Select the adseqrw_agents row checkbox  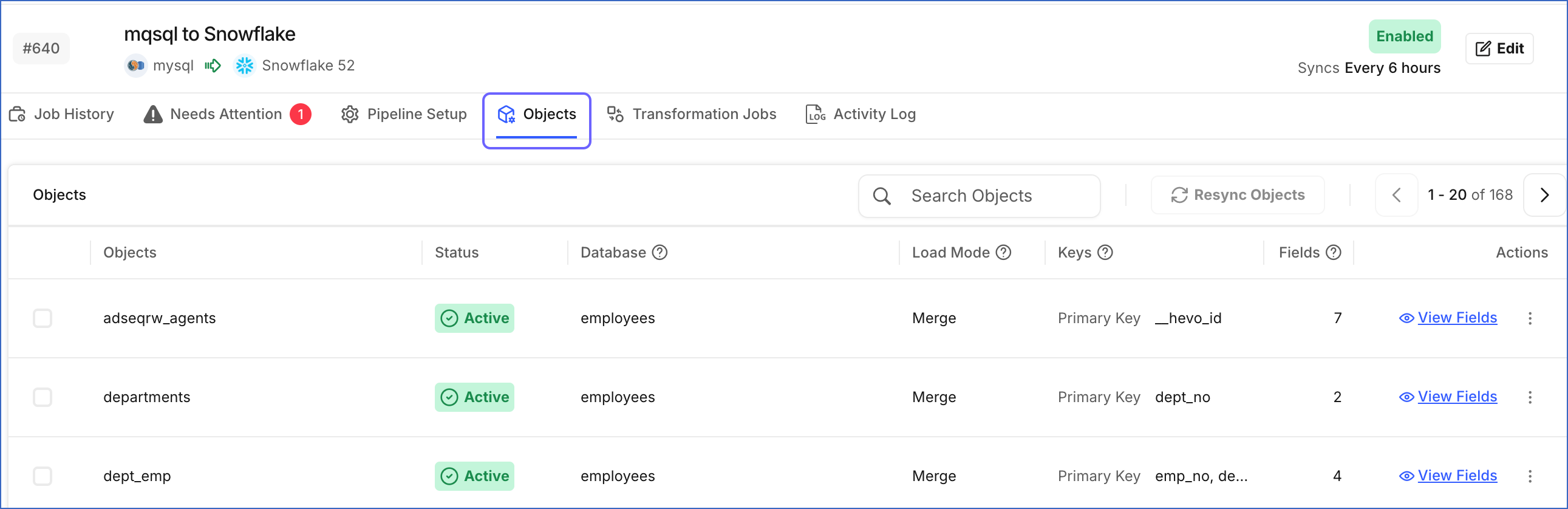point(43,318)
